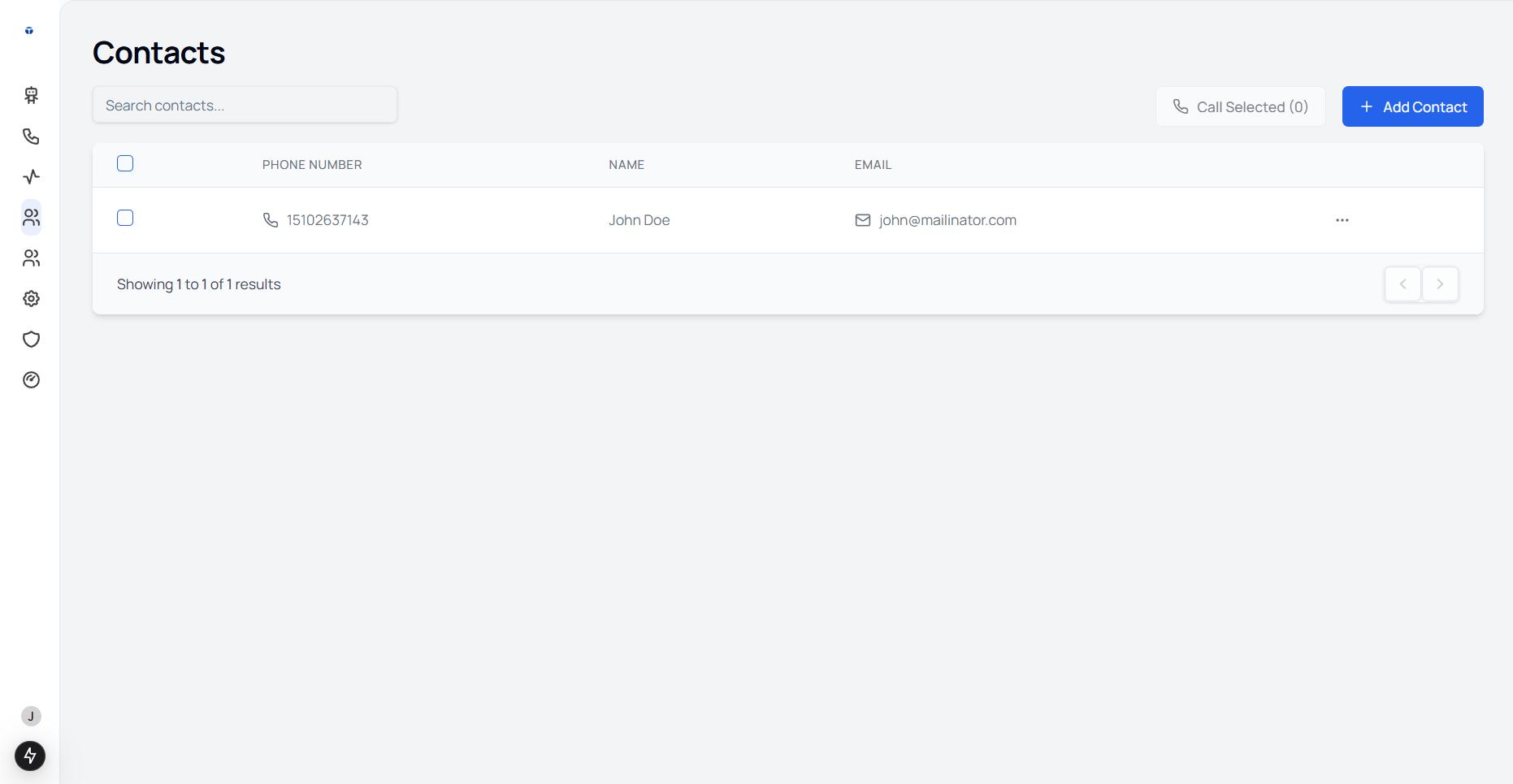Open the lower users sidebar icon
This screenshot has height=784, width=1513.
tap(31, 258)
